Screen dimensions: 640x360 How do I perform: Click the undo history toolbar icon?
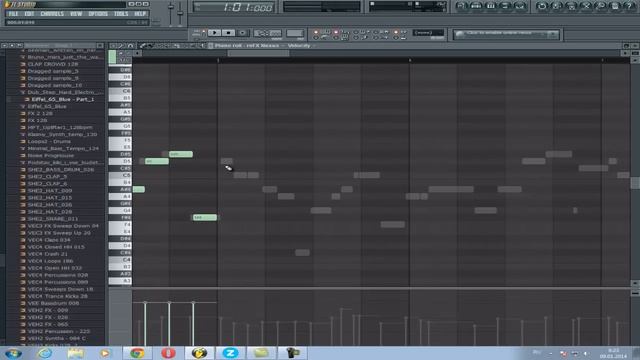point(542,6)
